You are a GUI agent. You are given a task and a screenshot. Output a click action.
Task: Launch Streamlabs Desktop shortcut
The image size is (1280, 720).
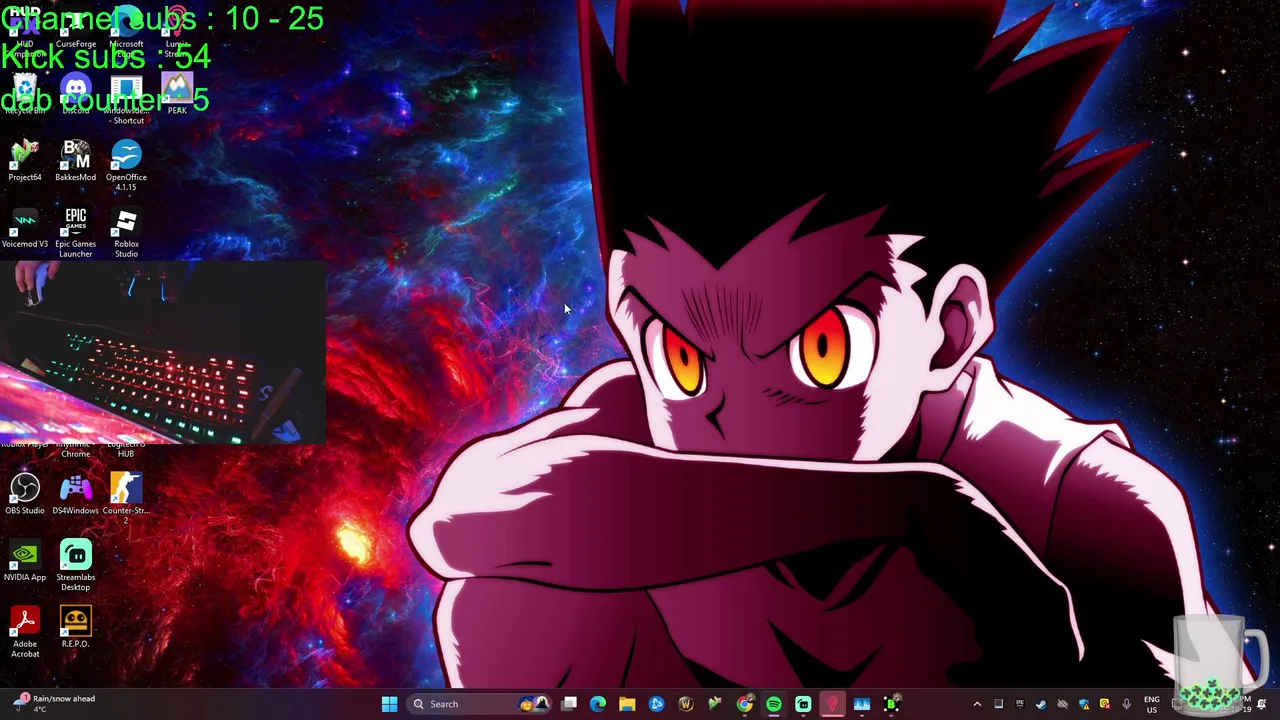point(76,565)
